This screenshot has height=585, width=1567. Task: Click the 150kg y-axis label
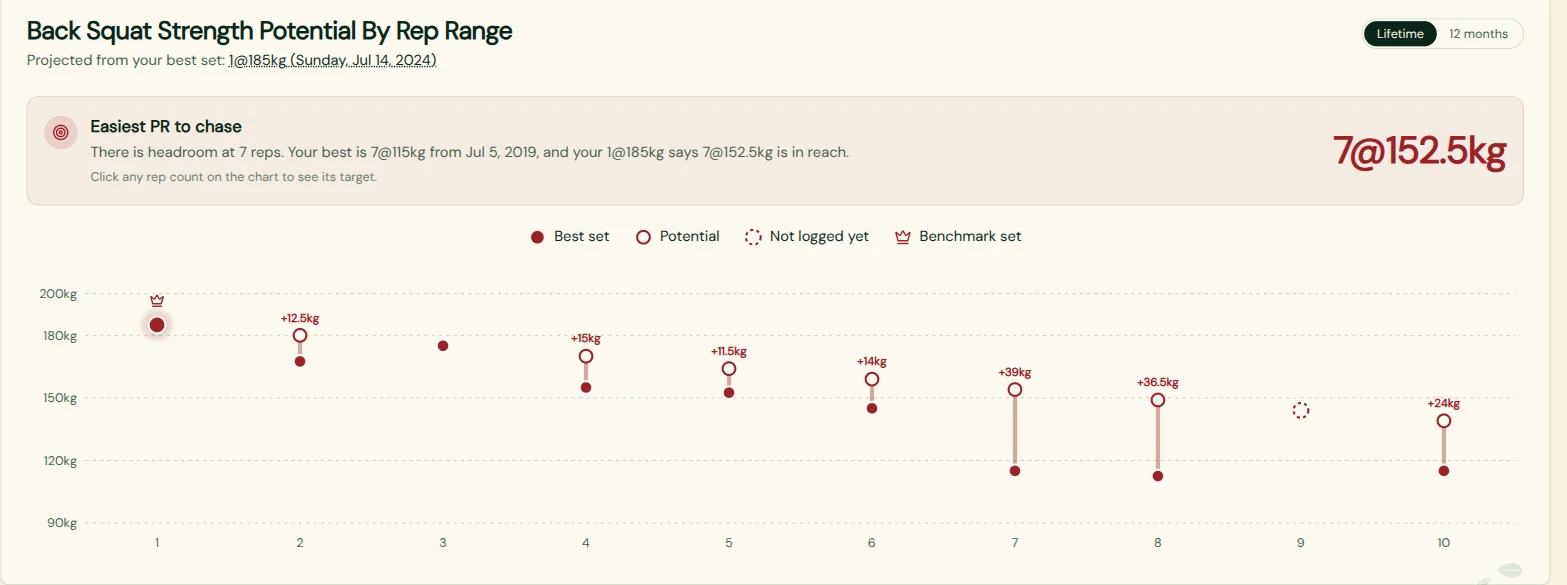coord(58,398)
